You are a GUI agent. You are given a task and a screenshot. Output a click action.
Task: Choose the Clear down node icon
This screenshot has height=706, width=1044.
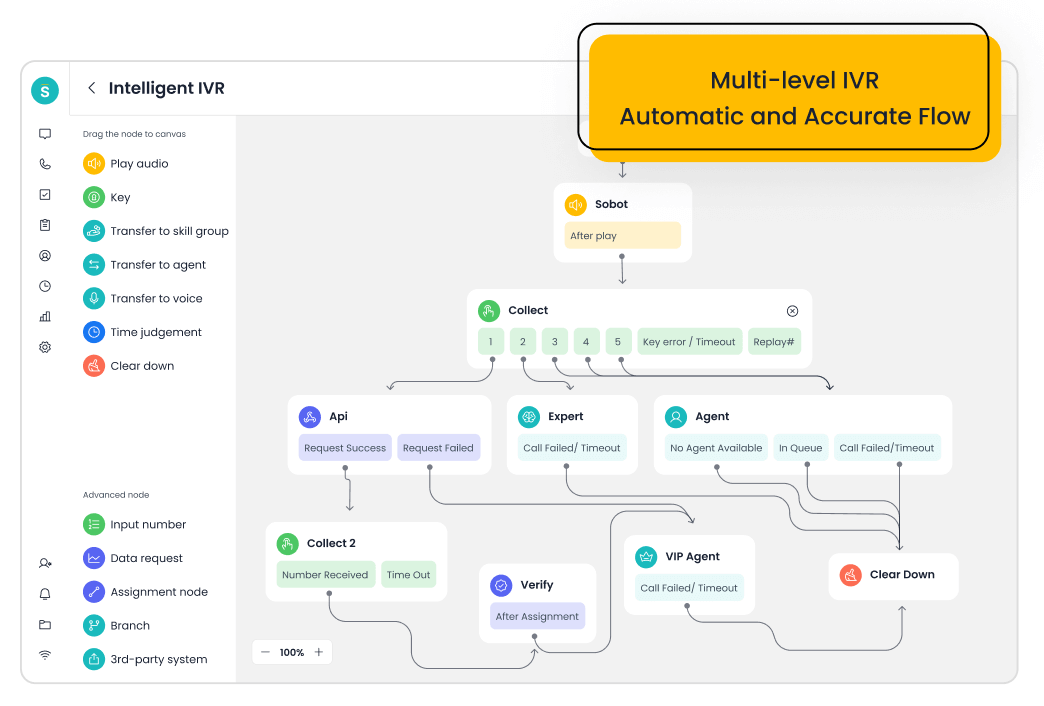[x=92, y=365]
